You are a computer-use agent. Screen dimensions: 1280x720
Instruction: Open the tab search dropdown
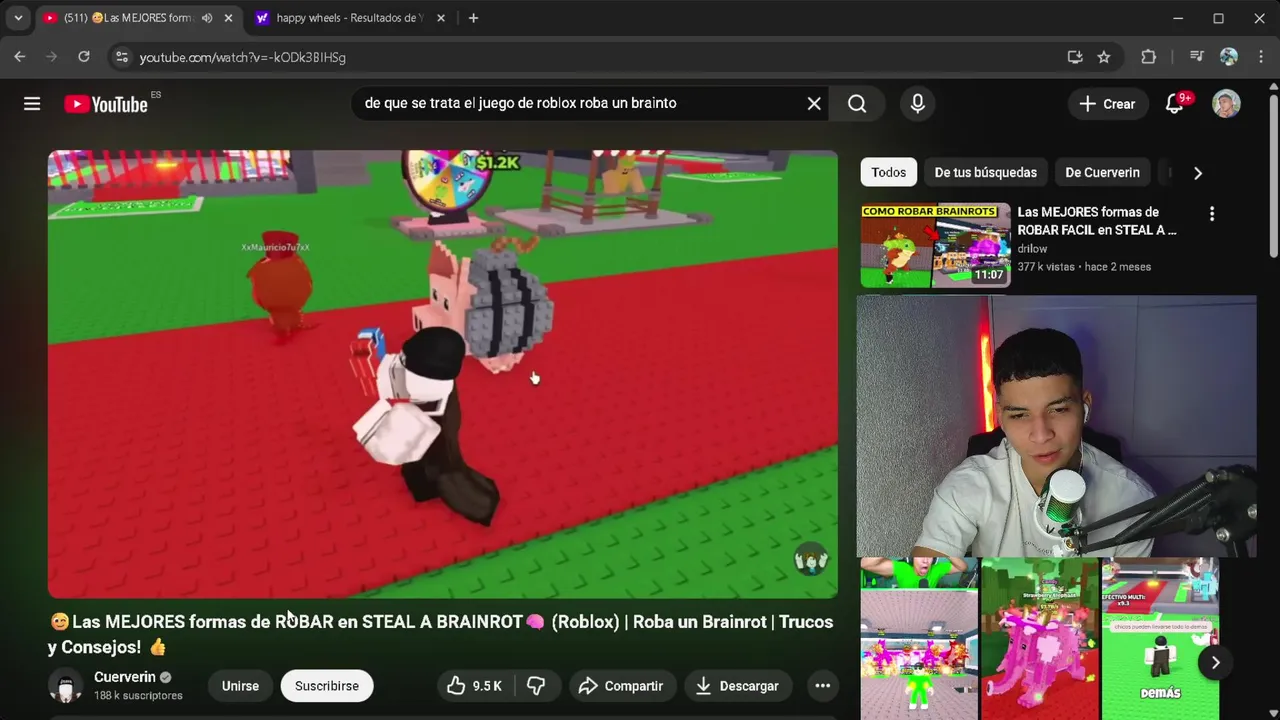pyautogui.click(x=18, y=18)
